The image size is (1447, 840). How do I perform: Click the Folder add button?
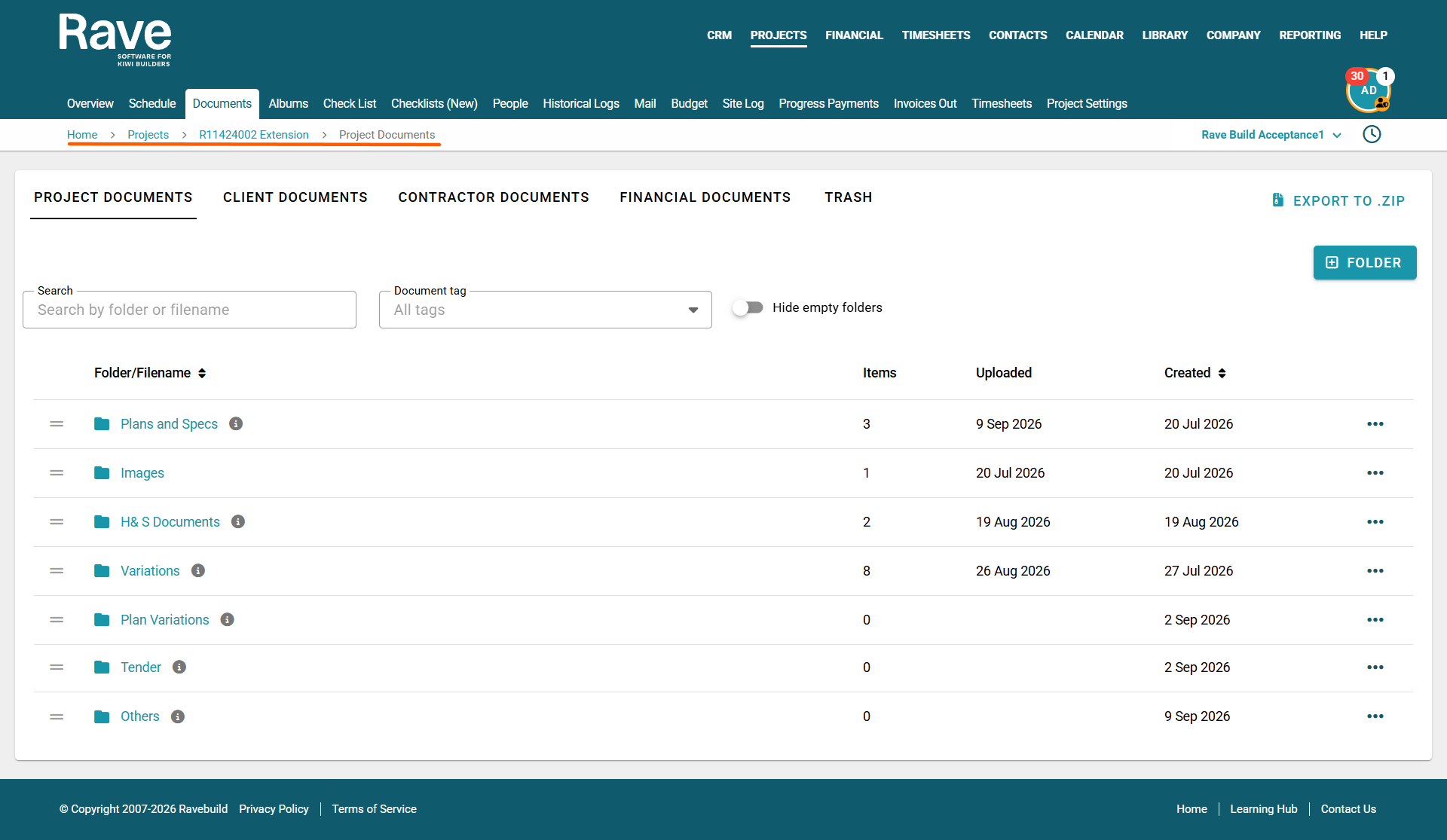1365,263
